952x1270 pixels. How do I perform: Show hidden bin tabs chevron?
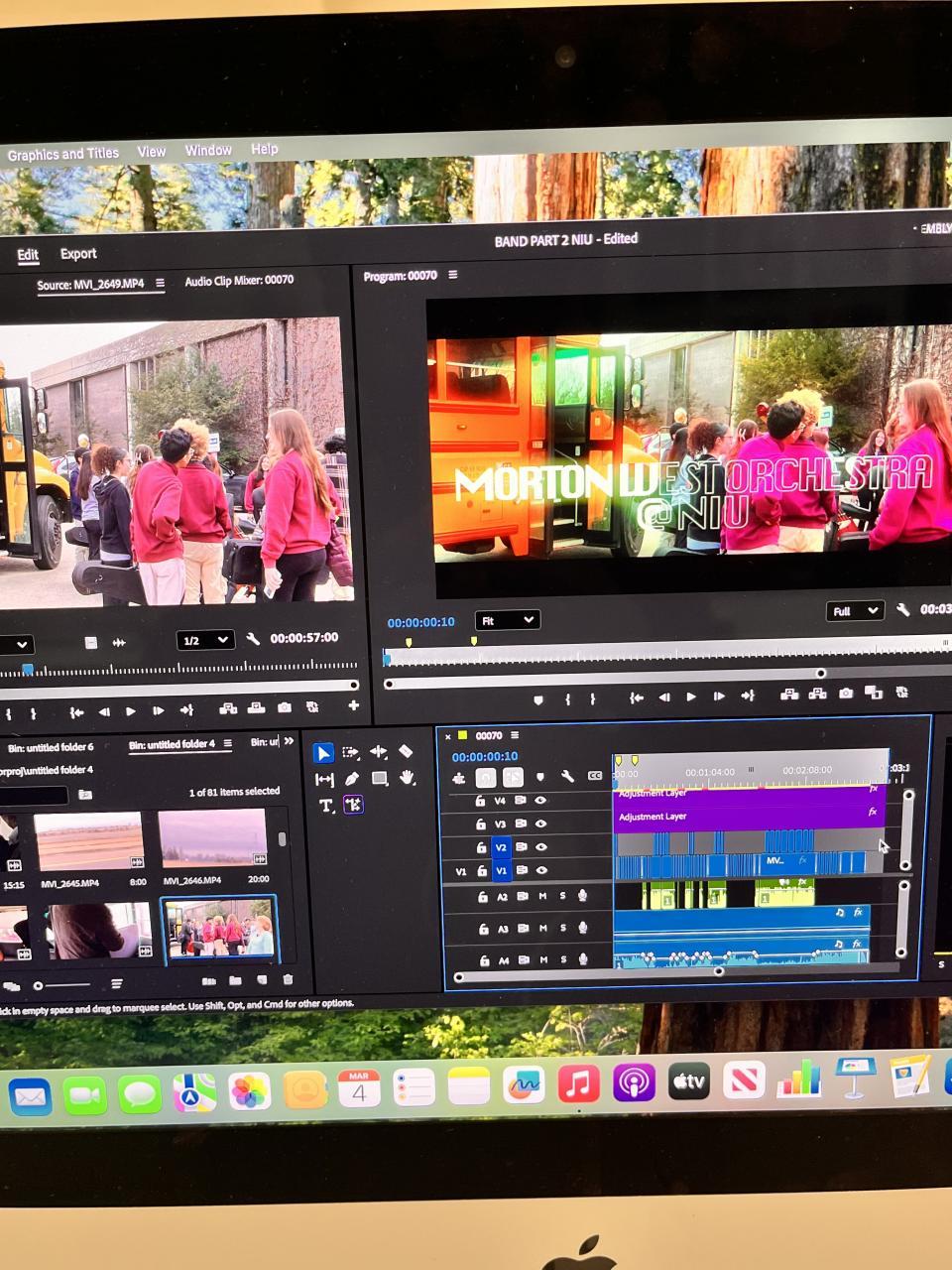tap(289, 741)
